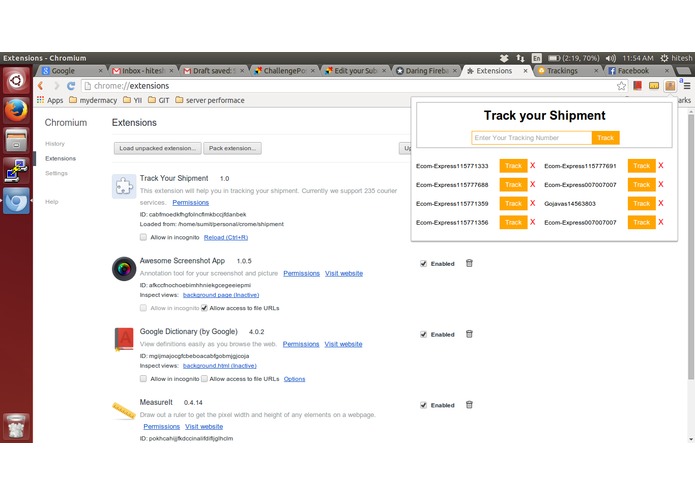Viewport: 695px width, 494px height.
Task: Switch to the Inbox Gmail tab
Action: 143,70
